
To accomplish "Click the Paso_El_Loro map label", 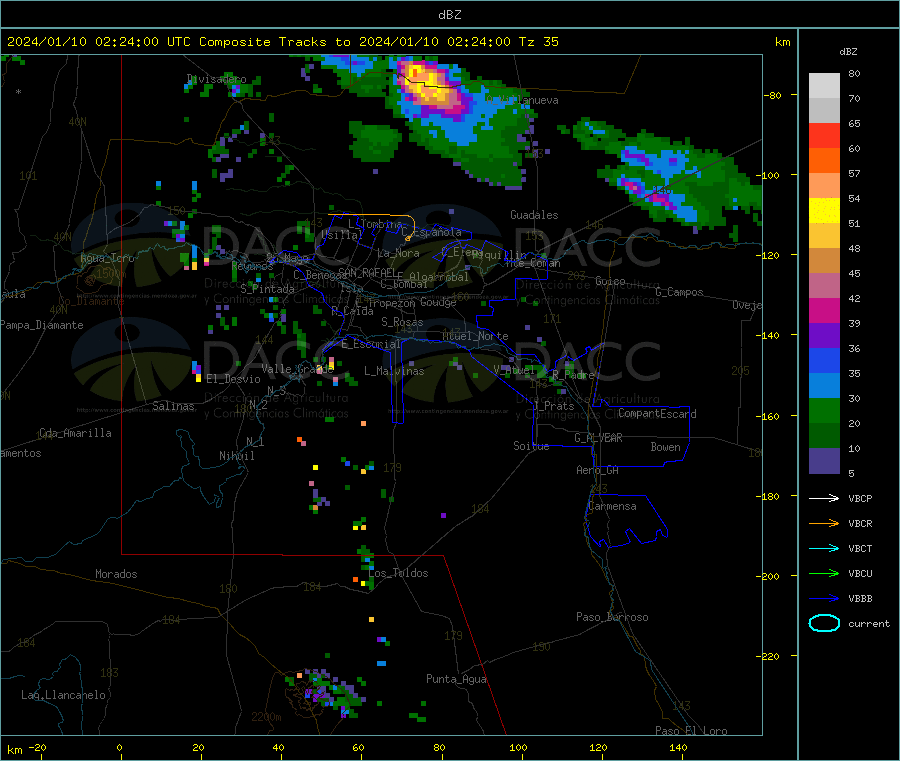I will click(x=691, y=731).
